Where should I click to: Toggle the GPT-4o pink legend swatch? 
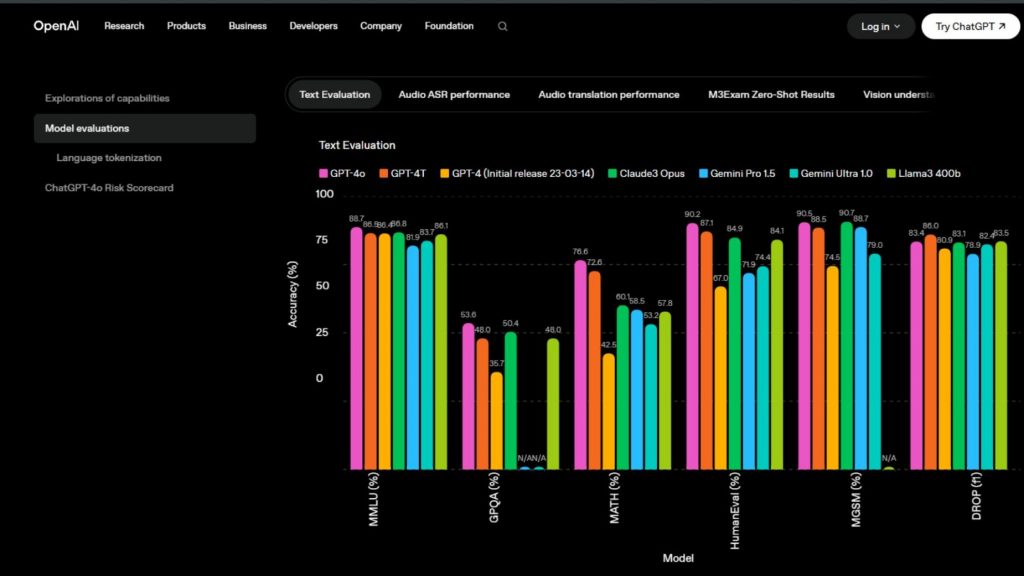point(323,174)
